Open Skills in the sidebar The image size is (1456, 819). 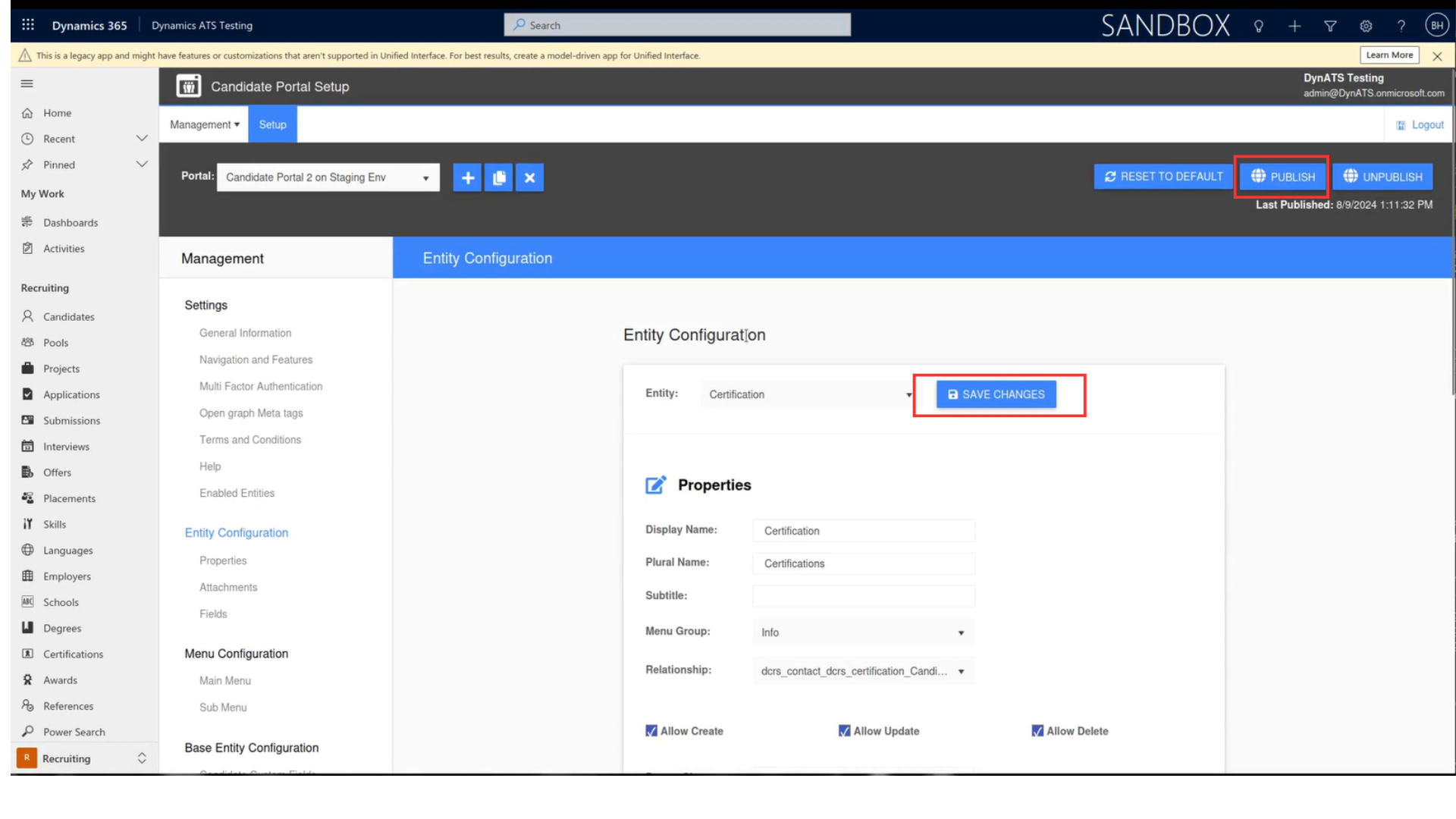pos(54,524)
